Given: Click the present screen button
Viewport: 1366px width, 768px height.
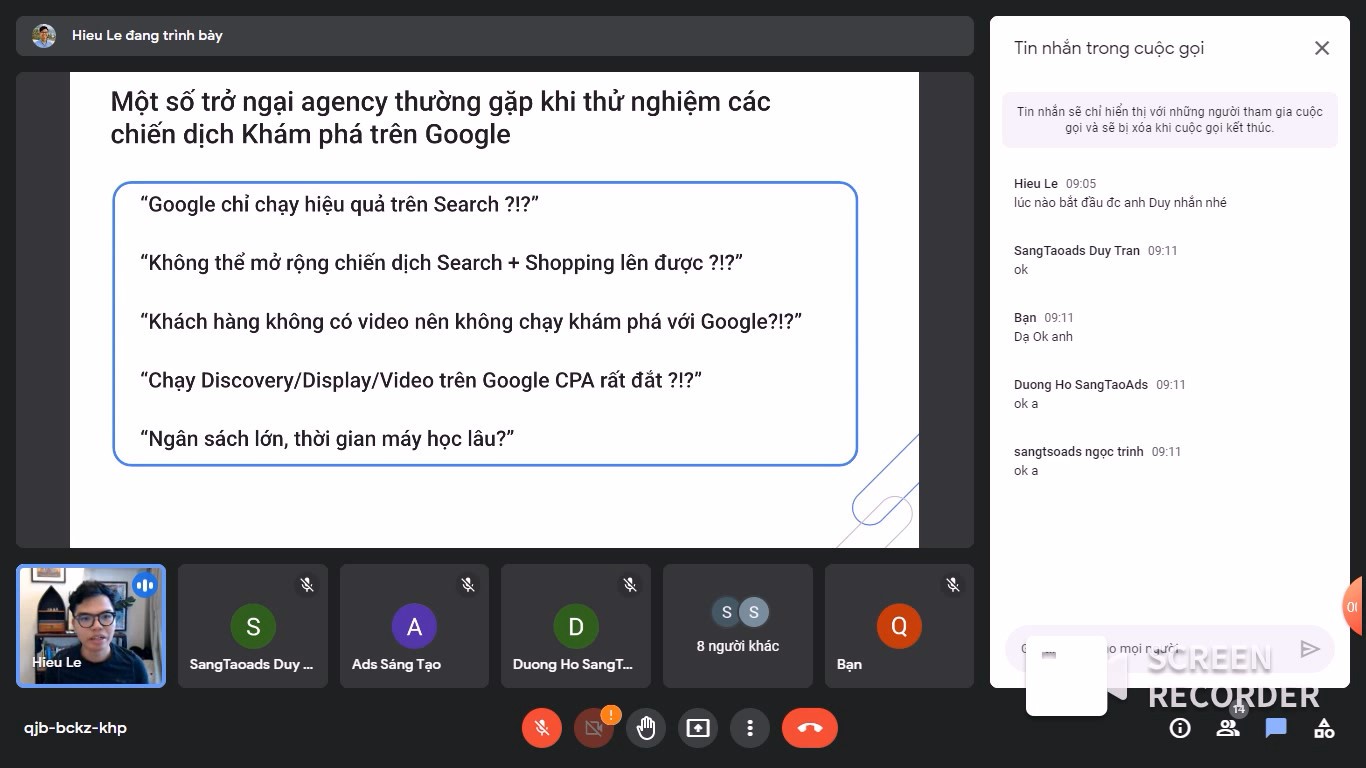Looking at the screenshot, I should (698, 728).
